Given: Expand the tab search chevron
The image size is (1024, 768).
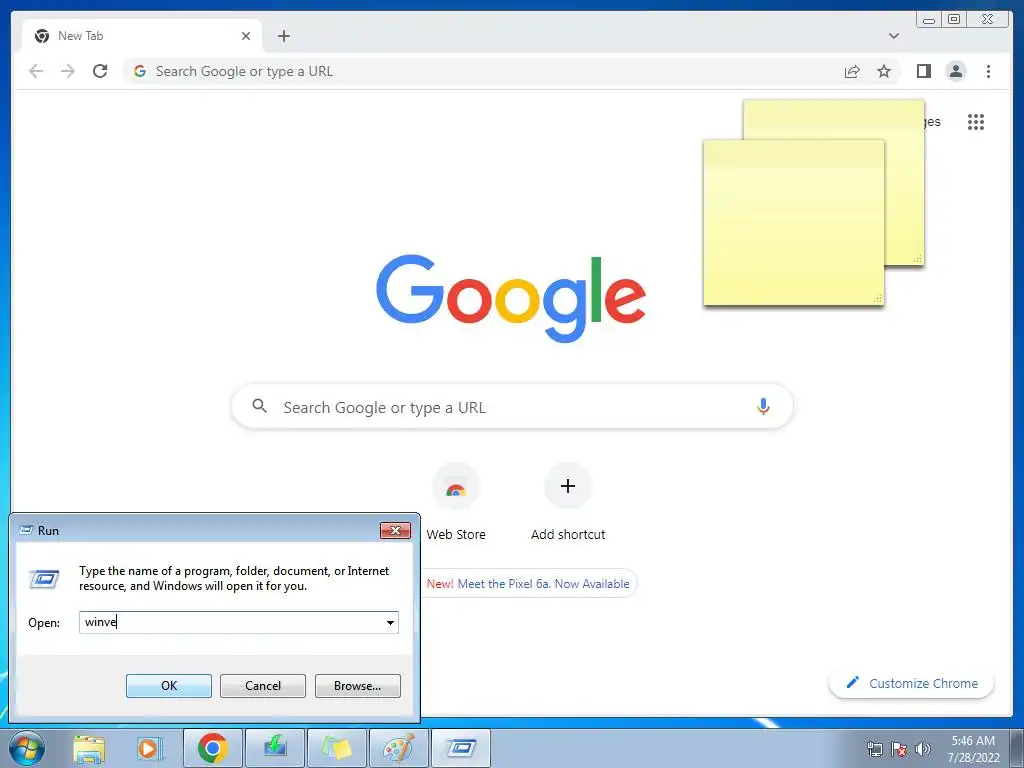Looking at the screenshot, I should tap(893, 36).
